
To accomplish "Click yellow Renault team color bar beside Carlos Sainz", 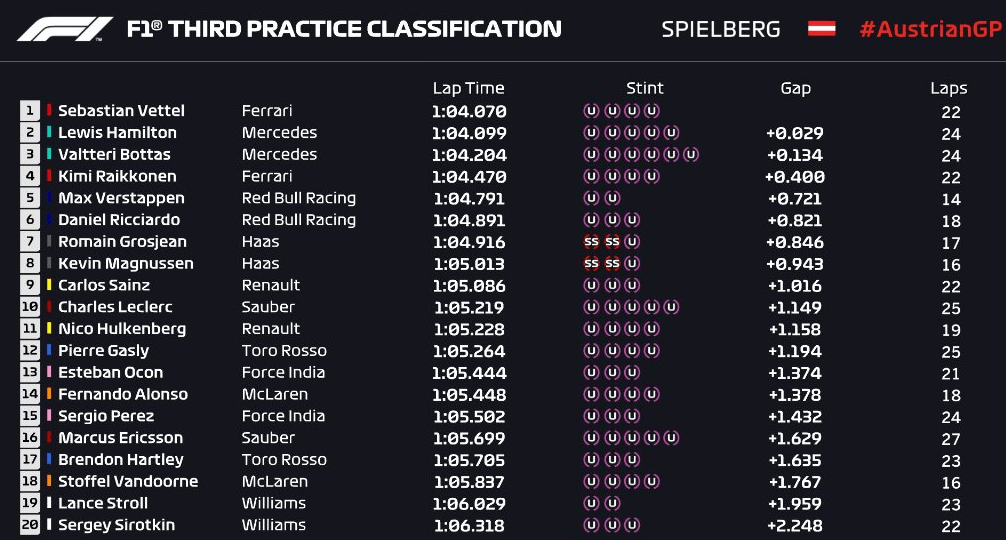I will tap(49, 285).
